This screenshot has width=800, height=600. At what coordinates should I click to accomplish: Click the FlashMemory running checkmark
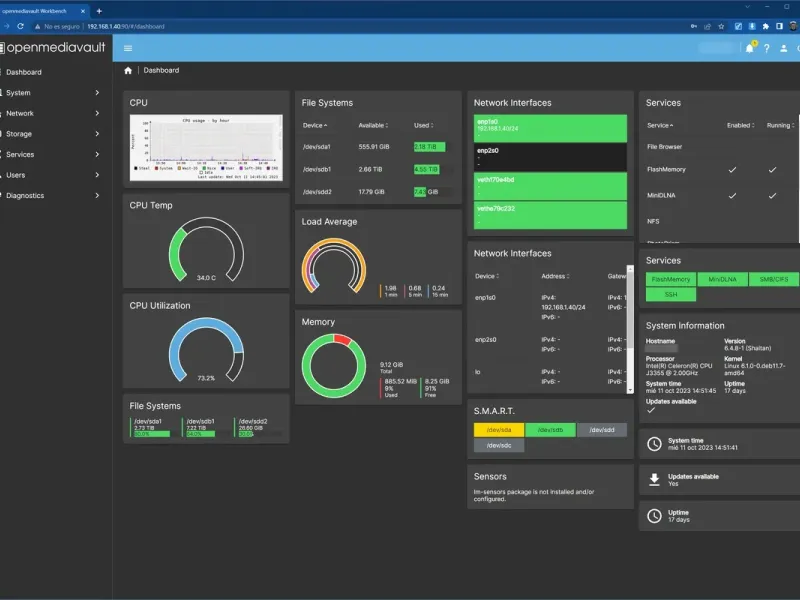(x=772, y=169)
